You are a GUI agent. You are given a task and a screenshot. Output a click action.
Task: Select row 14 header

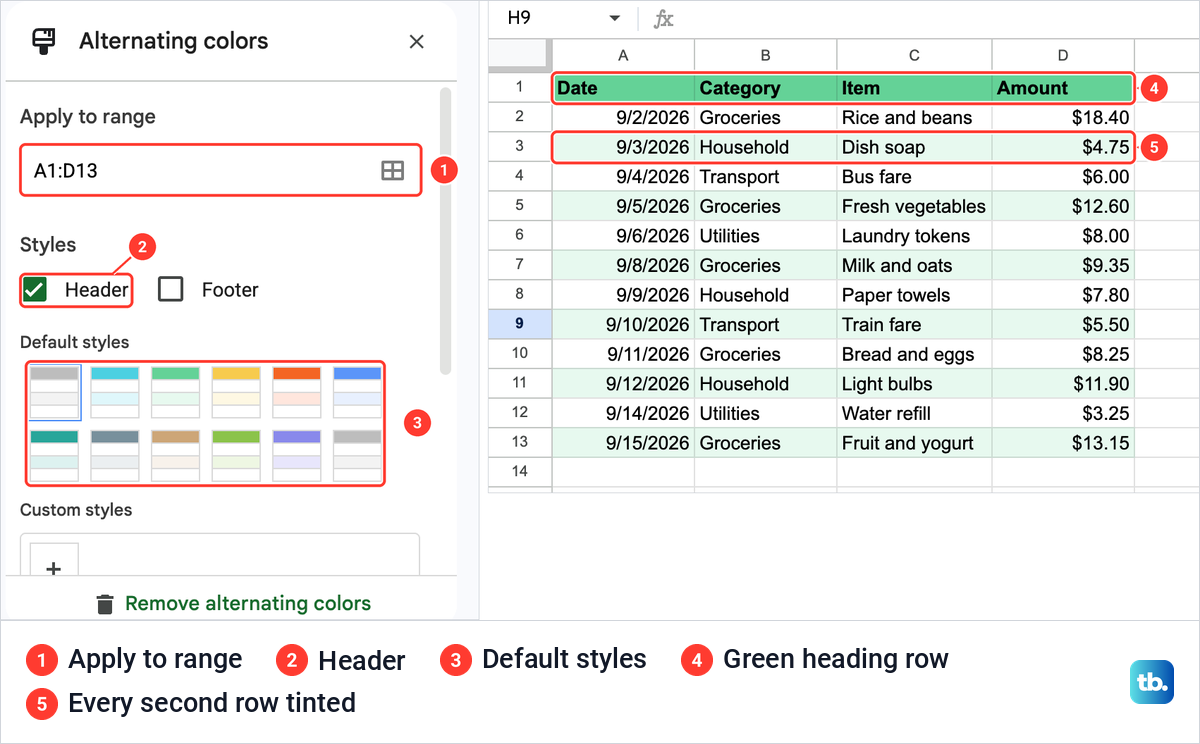pyautogui.click(x=519, y=472)
